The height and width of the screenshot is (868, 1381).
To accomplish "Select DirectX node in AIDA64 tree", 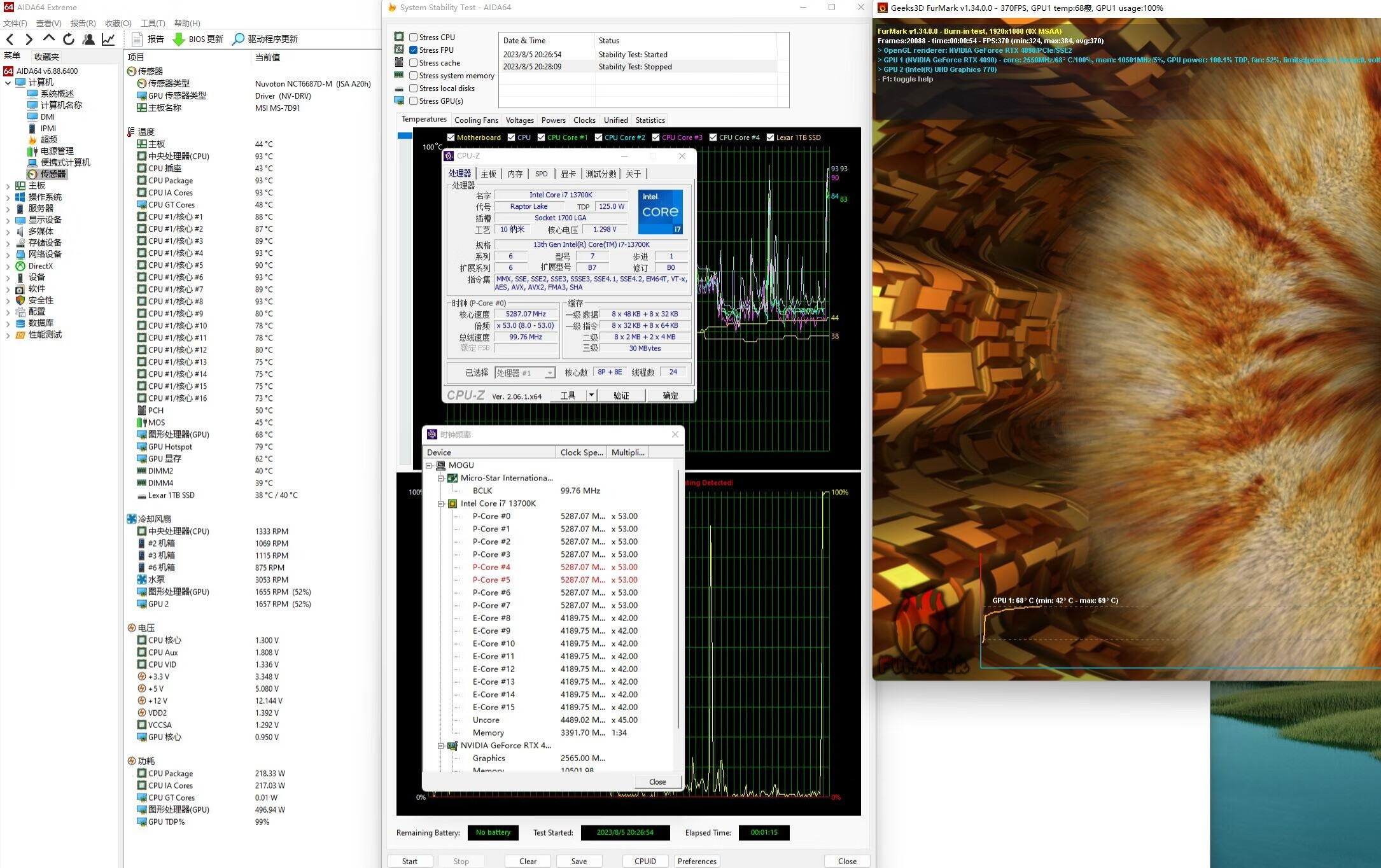I will [x=34, y=266].
